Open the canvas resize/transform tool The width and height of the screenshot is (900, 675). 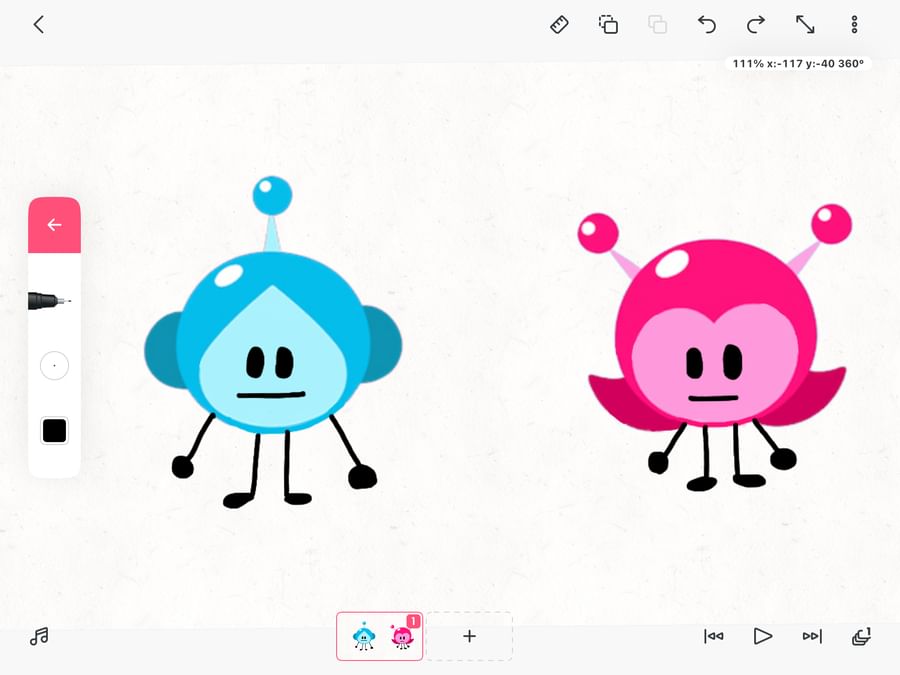click(805, 24)
